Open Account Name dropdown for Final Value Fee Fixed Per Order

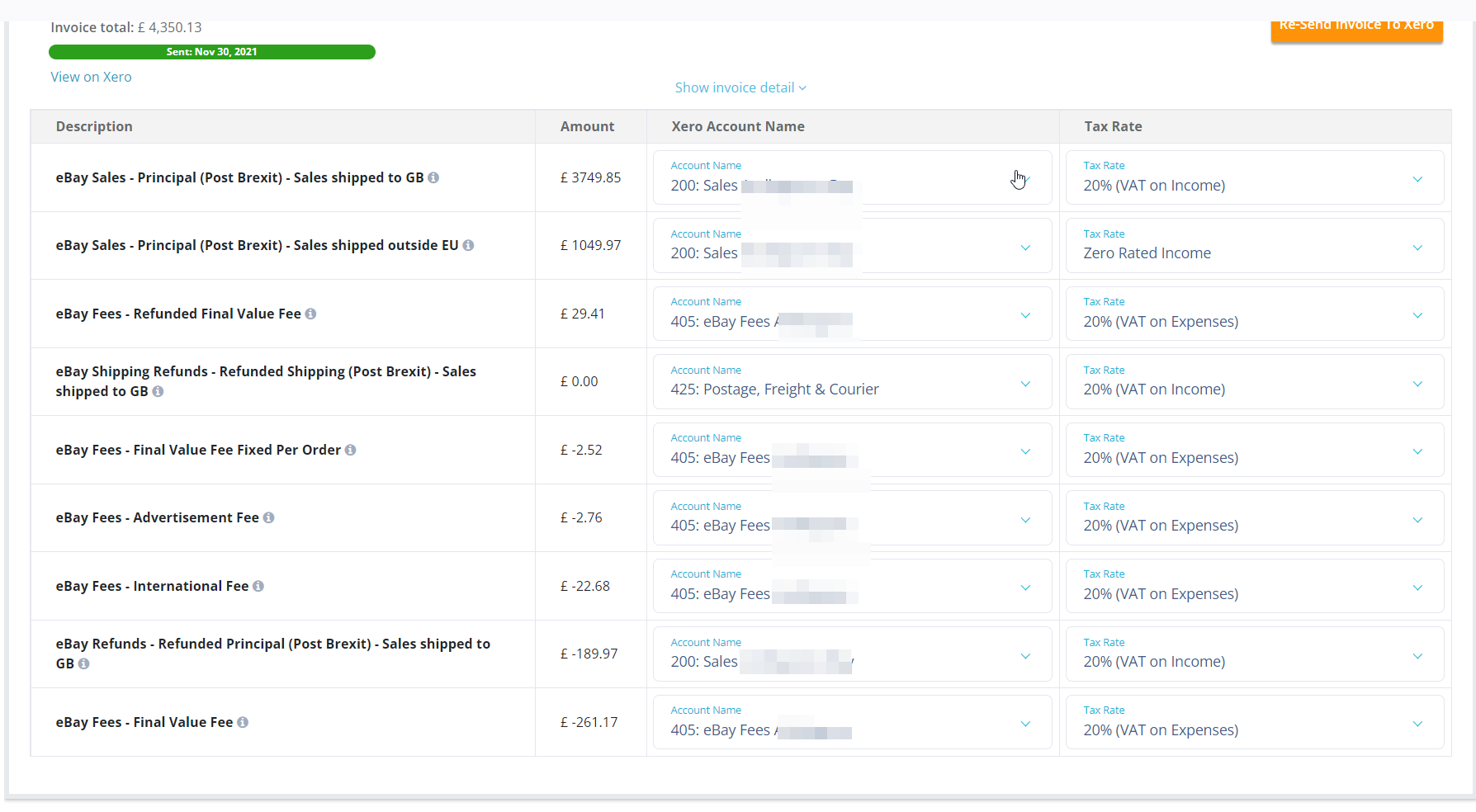point(852,450)
